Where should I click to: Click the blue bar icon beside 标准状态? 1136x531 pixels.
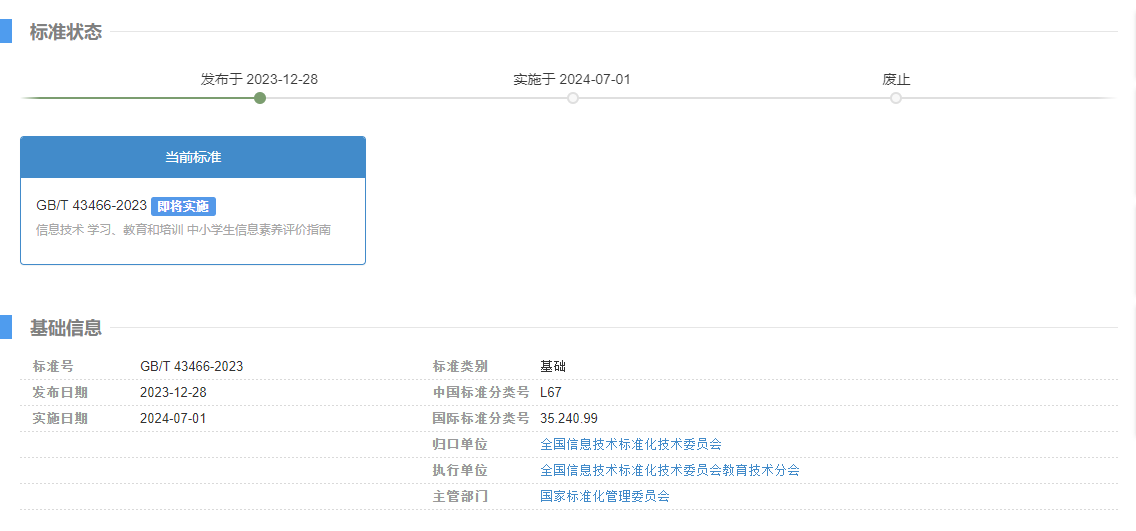[5, 31]
